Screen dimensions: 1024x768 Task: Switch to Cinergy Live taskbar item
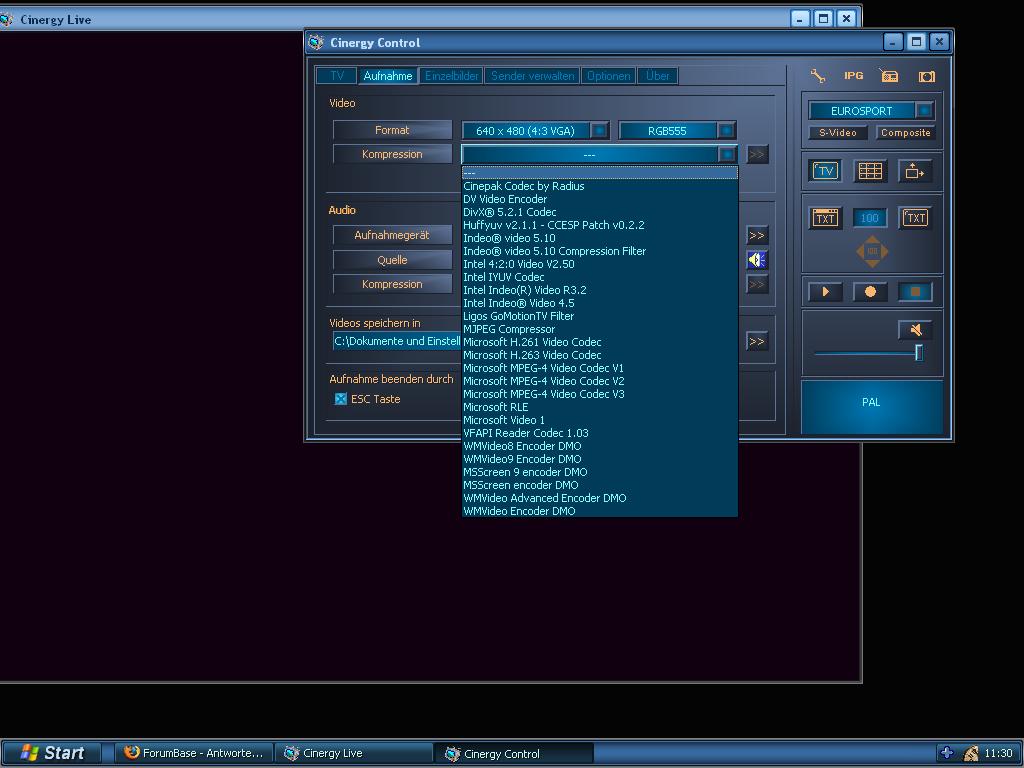point(353,753)
